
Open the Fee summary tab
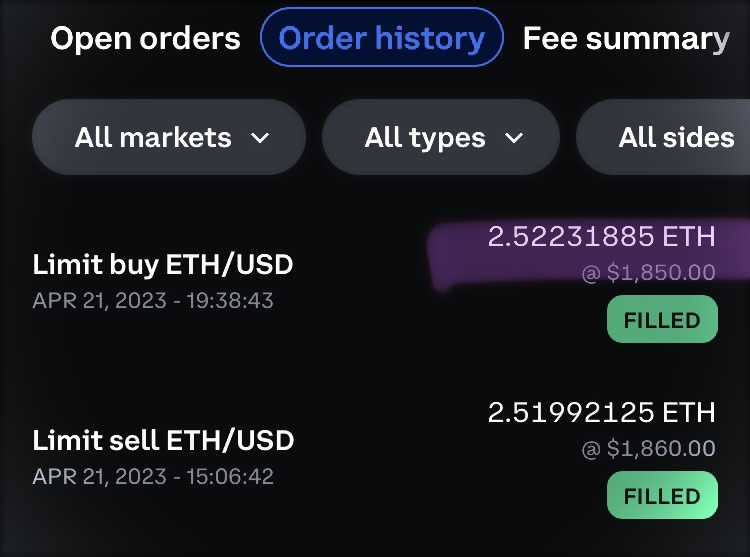coord(626,39)
